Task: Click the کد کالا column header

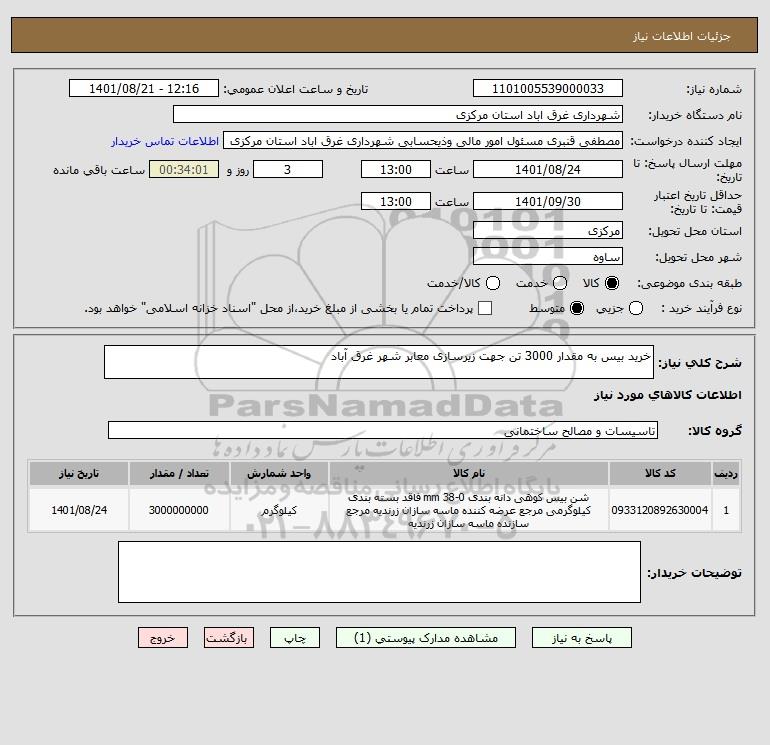Action: click(x=660, y=473)
